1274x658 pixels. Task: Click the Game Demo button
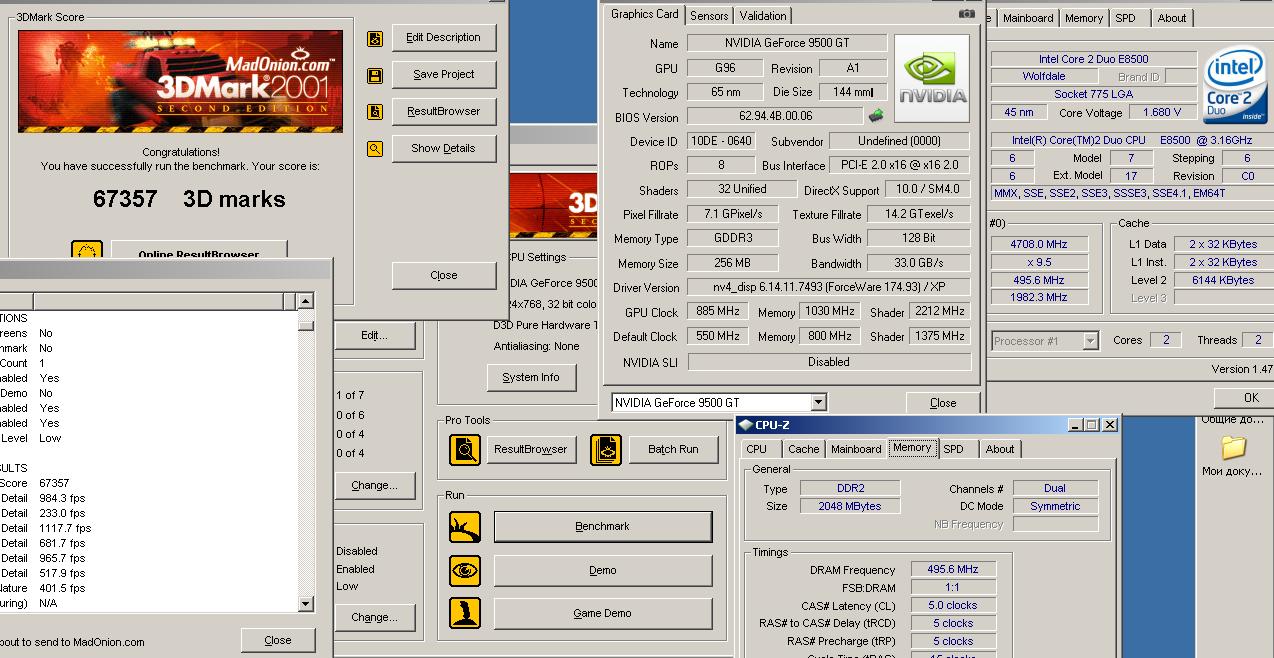click(x=603, y=614)
